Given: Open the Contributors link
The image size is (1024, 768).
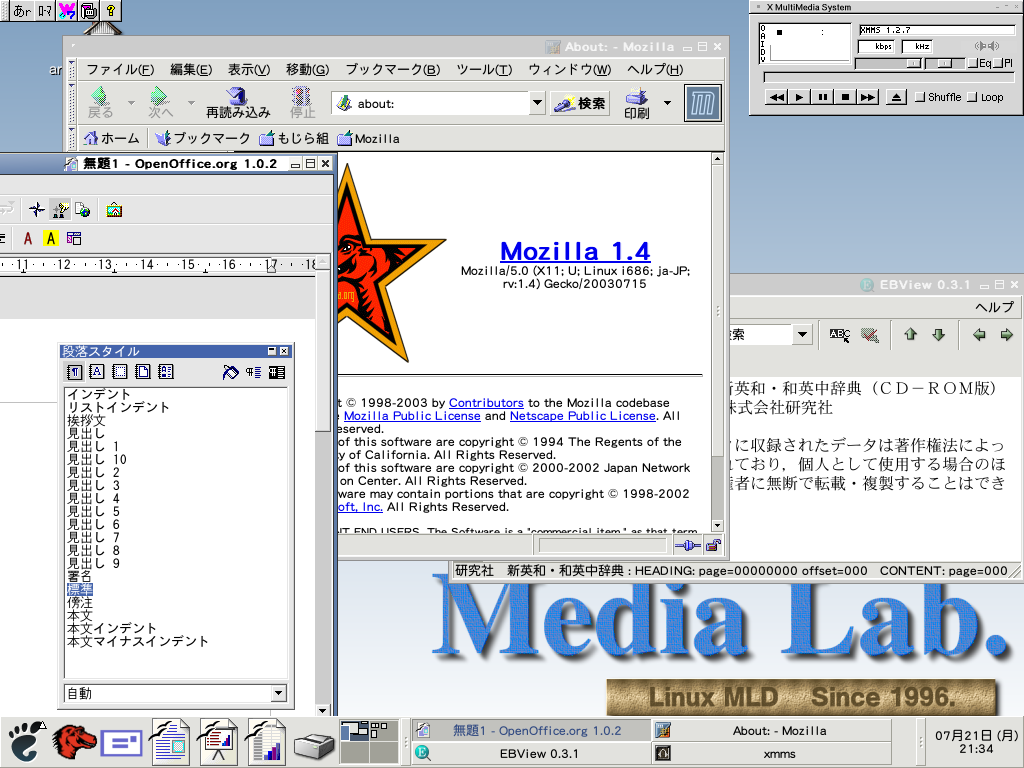Looking at the screenshot, I should tap(486, 403).
